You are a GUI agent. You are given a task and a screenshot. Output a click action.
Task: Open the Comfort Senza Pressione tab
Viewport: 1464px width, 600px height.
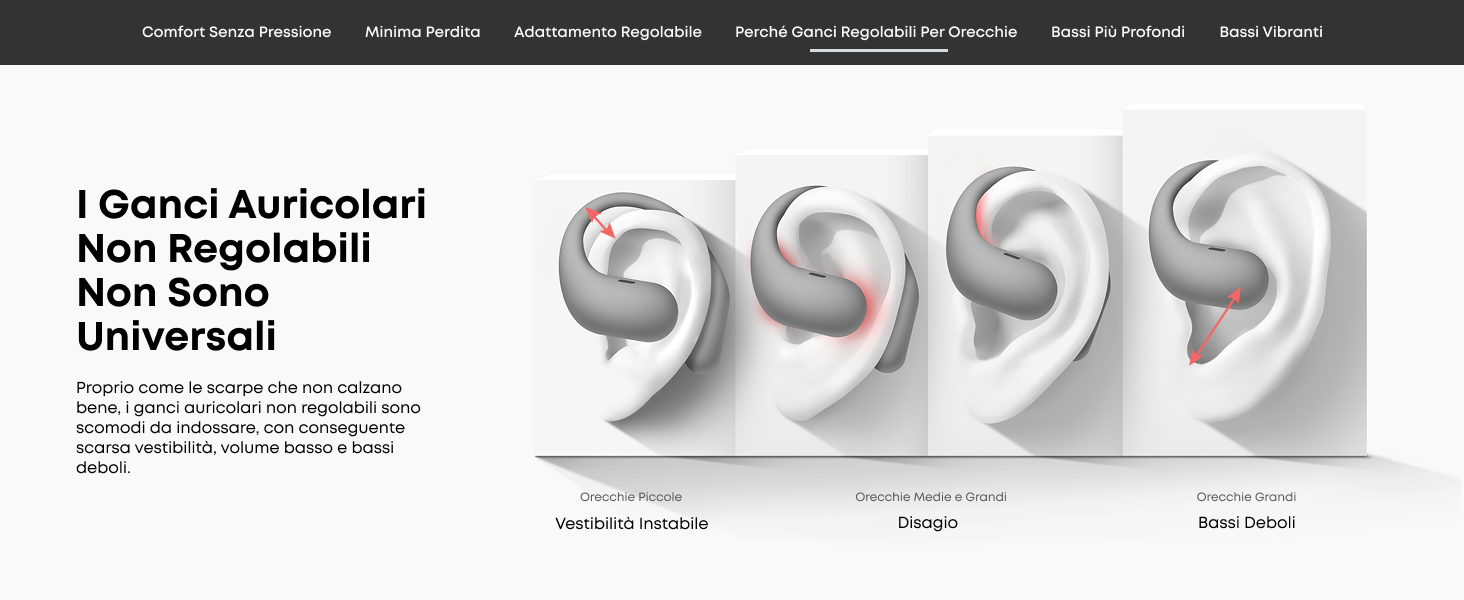pyautogui.click(x=236, y=32)
